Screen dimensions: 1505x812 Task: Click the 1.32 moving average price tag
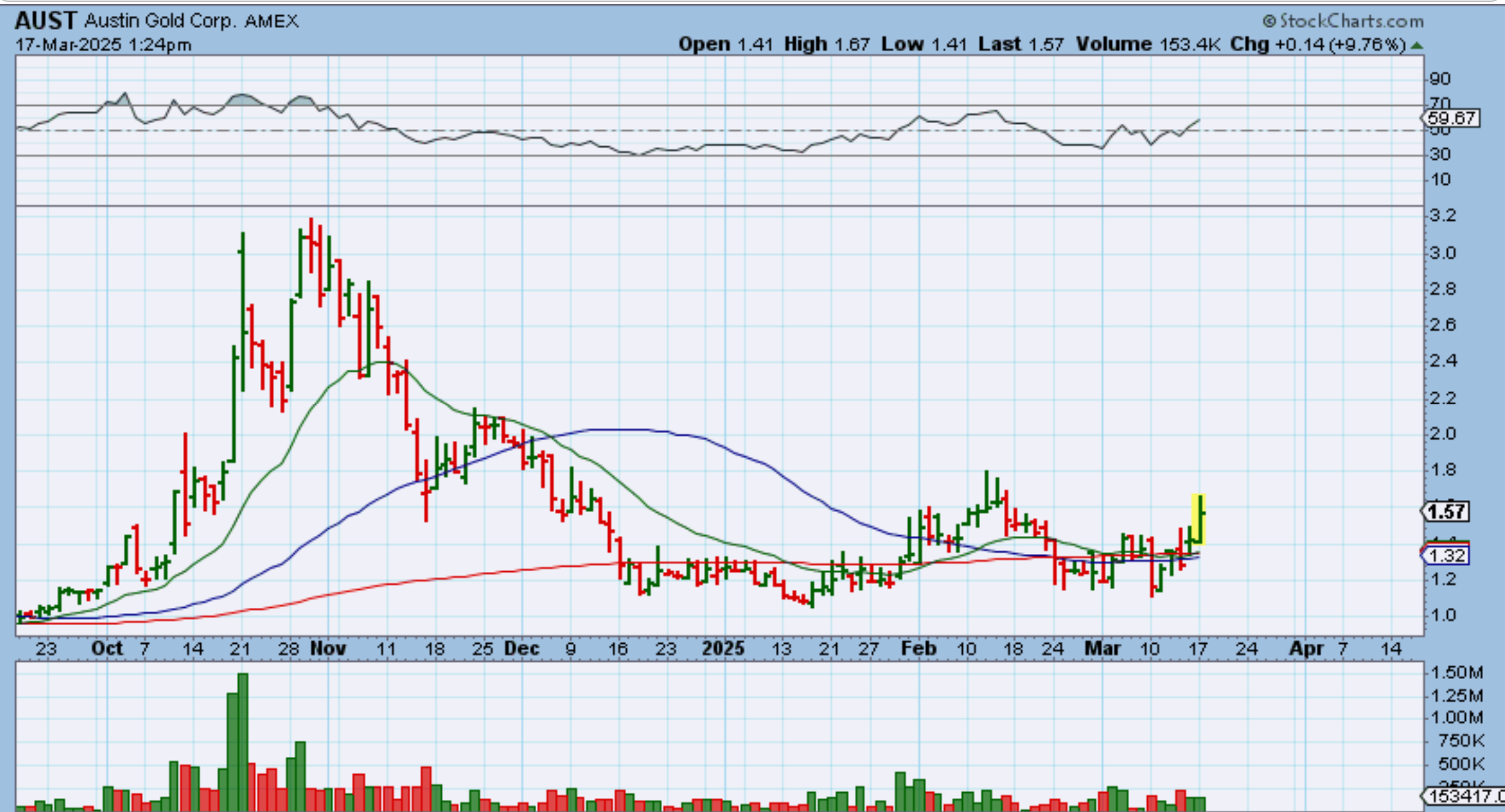1446,555
